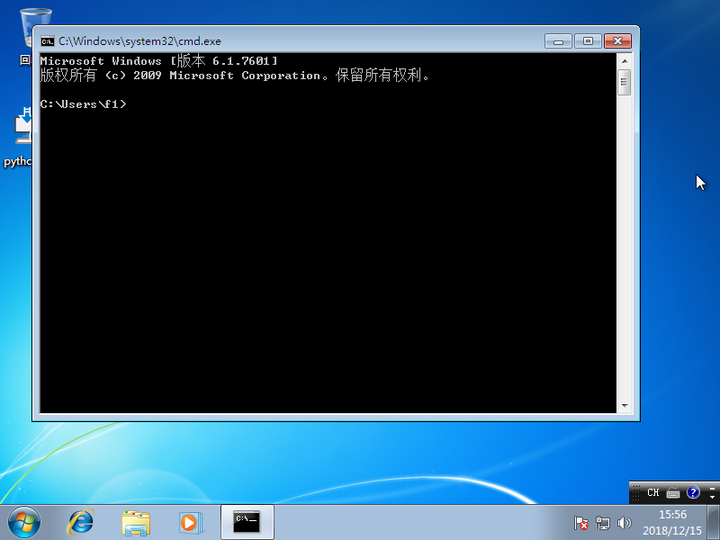This screenshot has height=540, width=720.
Task: Open the Action Center flag tray icon
Action: pyautogui.click(x=581, y=523)
